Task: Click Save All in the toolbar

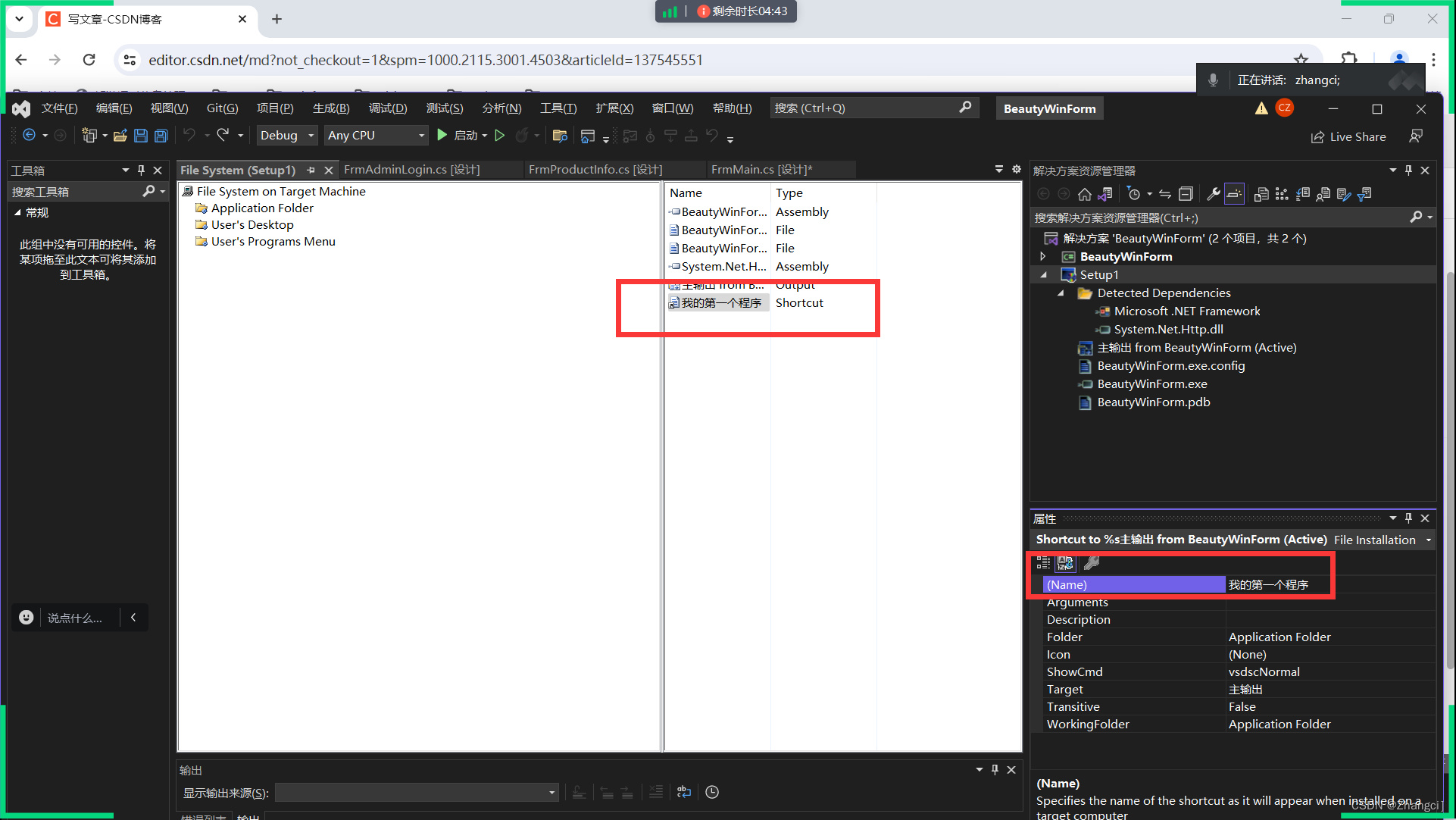Action: click(x=161, y=136)
